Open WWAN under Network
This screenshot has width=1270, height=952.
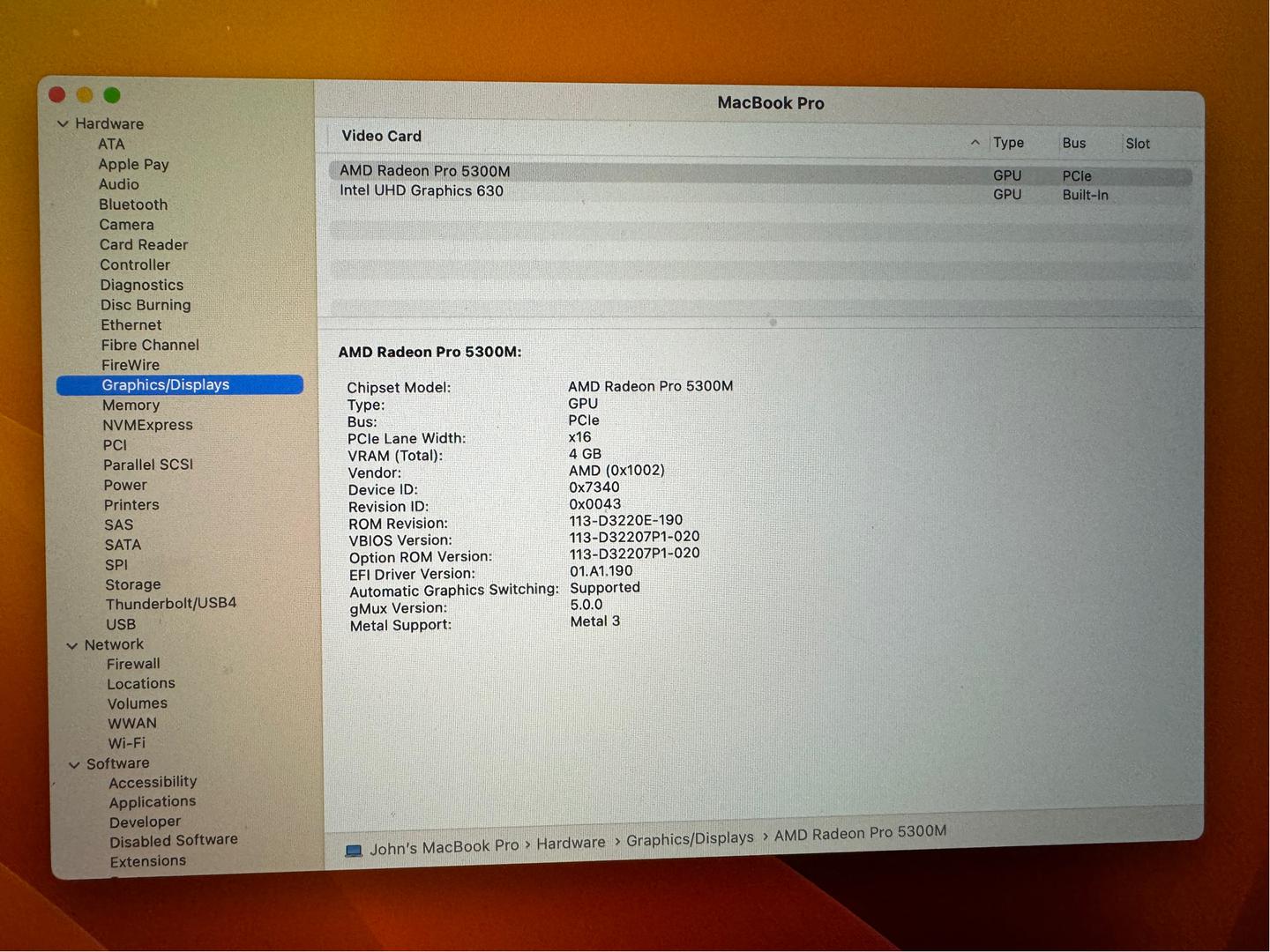132,724
